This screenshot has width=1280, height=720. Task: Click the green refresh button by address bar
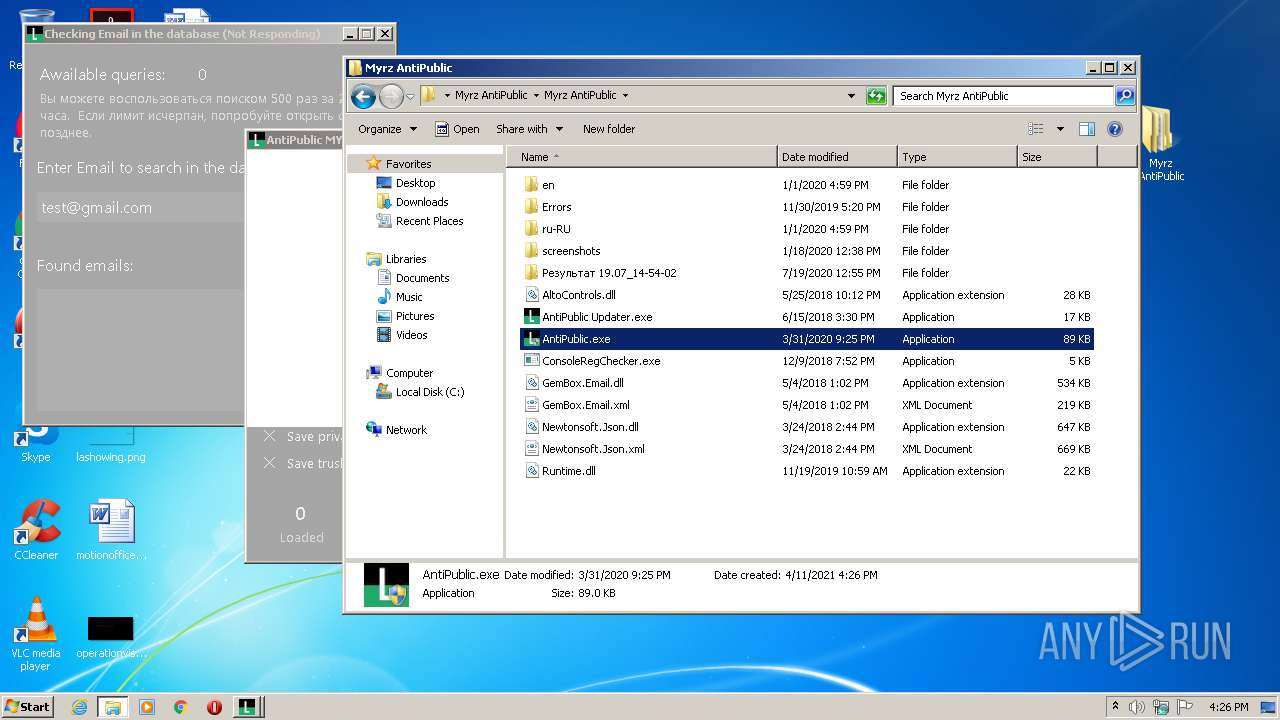876,96
